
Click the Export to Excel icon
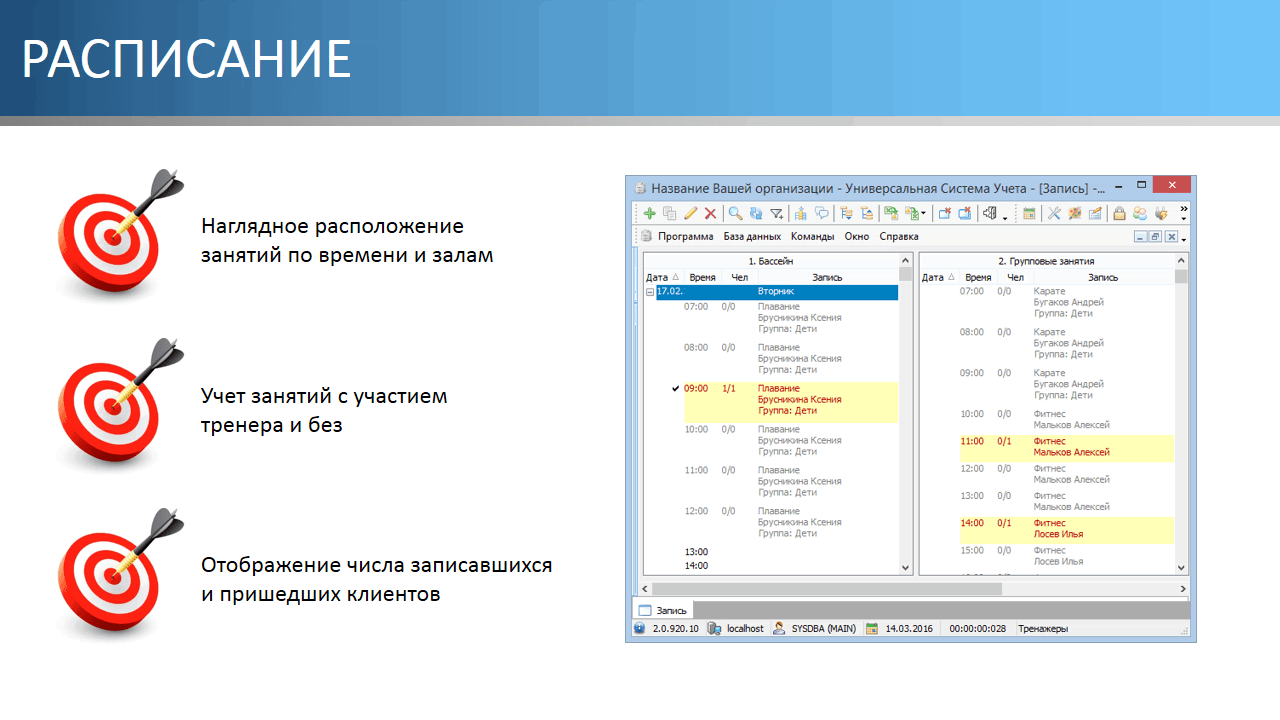tap(891, 213)
